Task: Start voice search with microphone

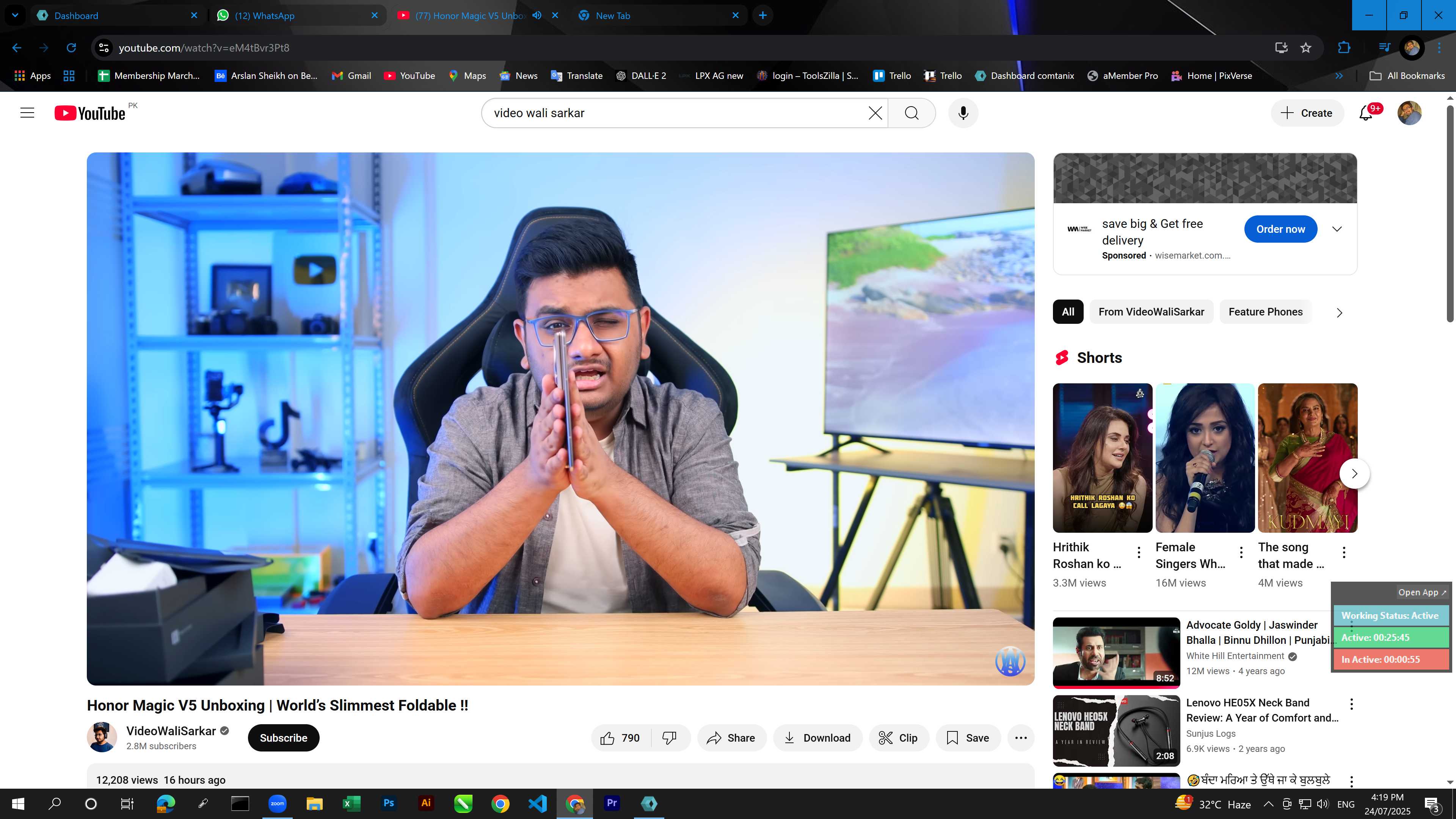Action: pyautogui.click(x=963, y=113)
